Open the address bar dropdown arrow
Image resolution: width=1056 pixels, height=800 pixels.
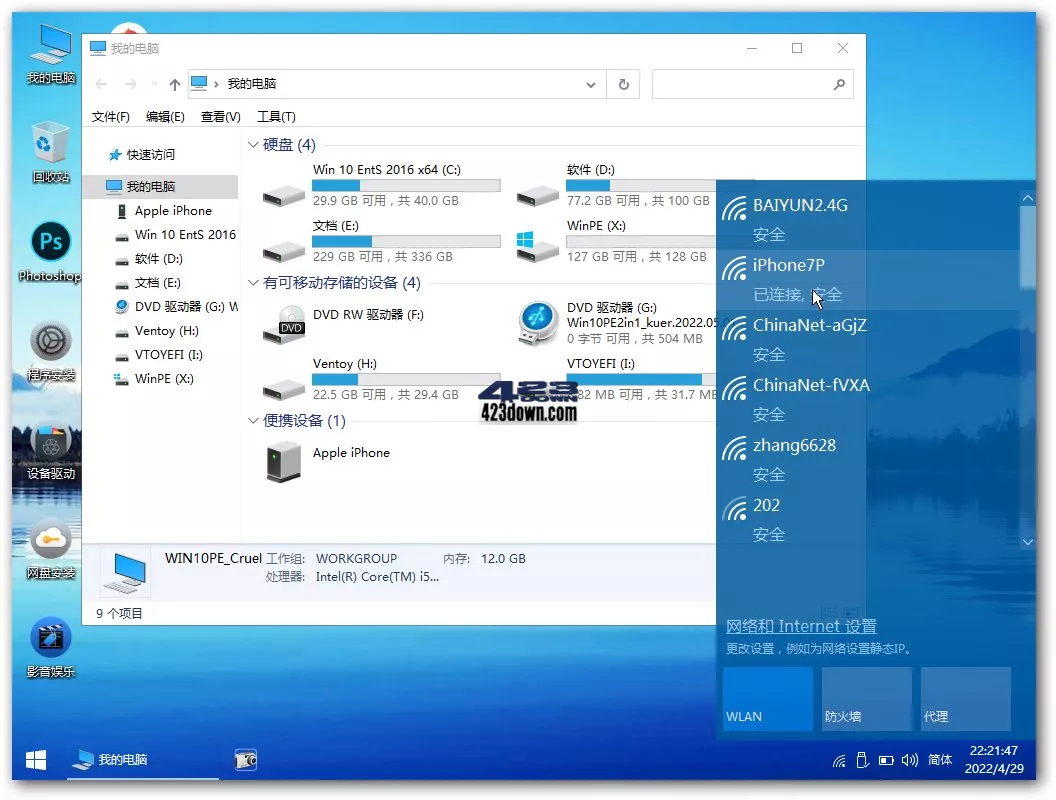pos(591,84)
